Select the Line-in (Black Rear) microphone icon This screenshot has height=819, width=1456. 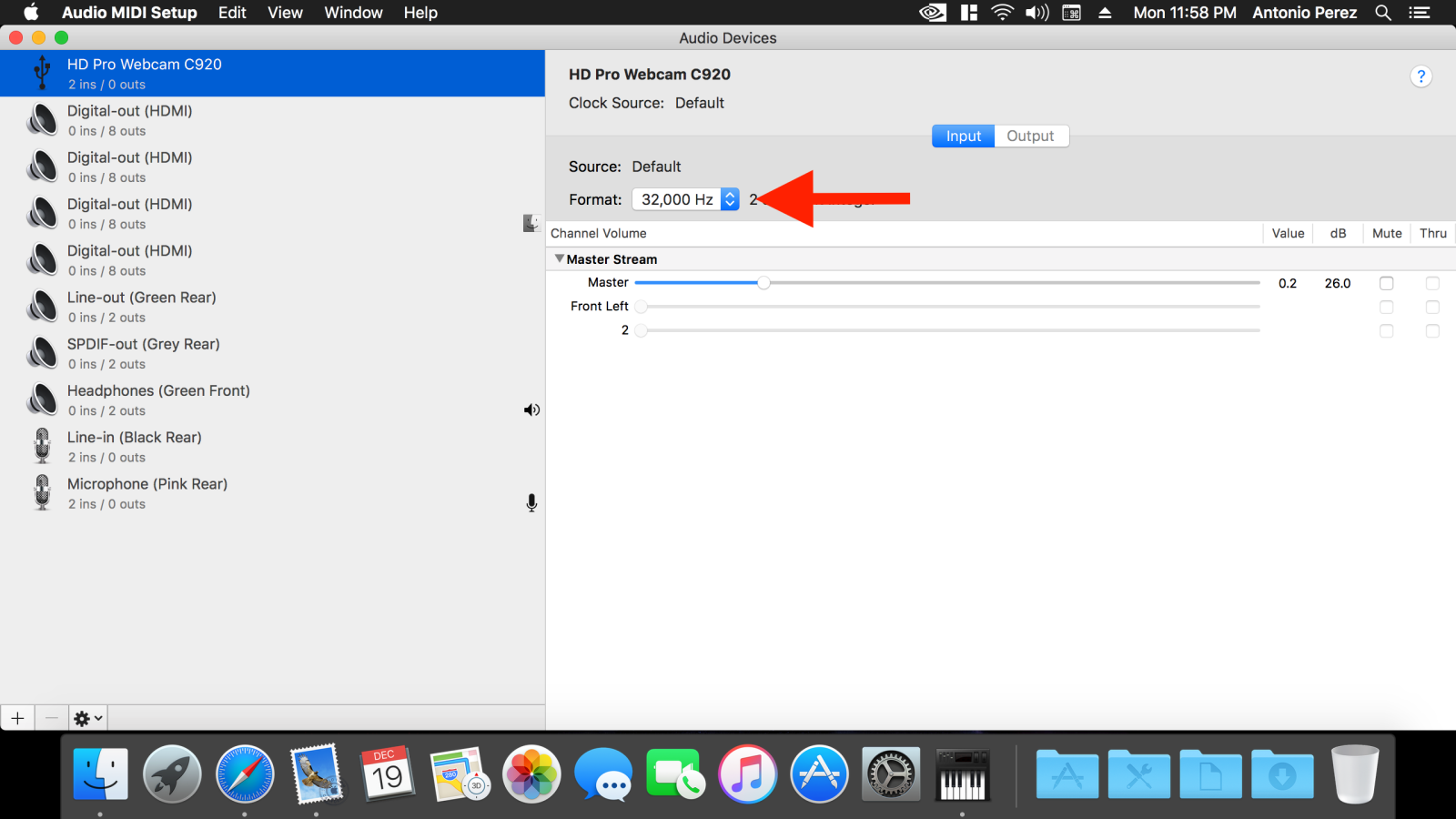tap(42, 446)
